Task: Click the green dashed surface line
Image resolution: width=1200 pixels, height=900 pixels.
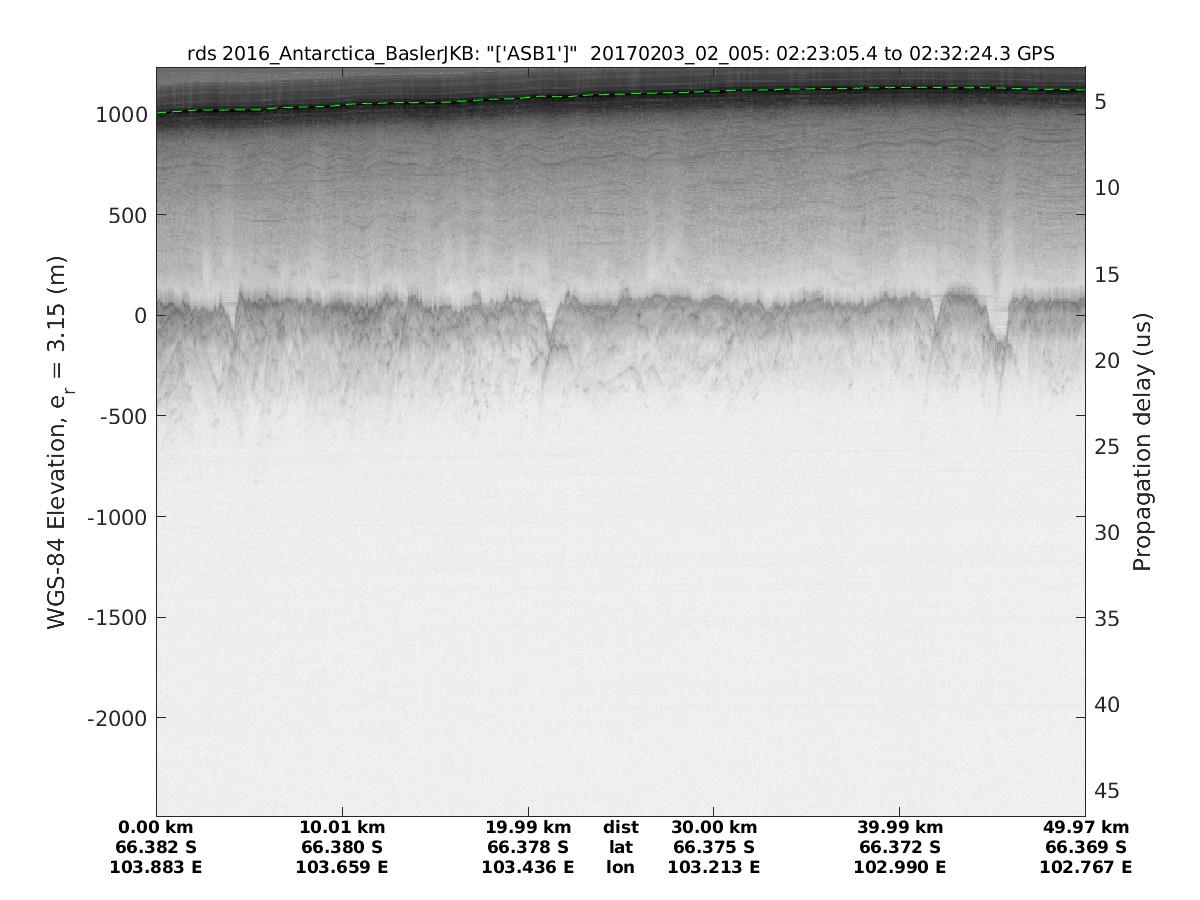Action: pos(620,93)
